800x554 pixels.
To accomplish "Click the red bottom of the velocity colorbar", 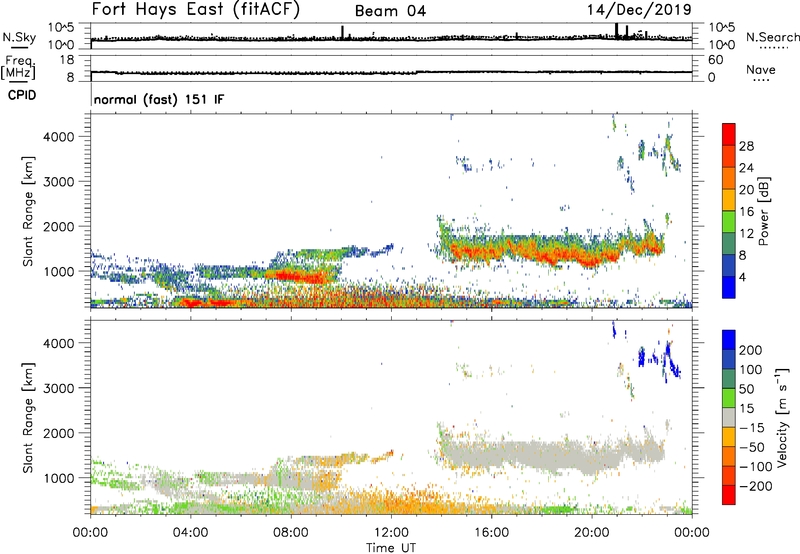I will [729, 495].
